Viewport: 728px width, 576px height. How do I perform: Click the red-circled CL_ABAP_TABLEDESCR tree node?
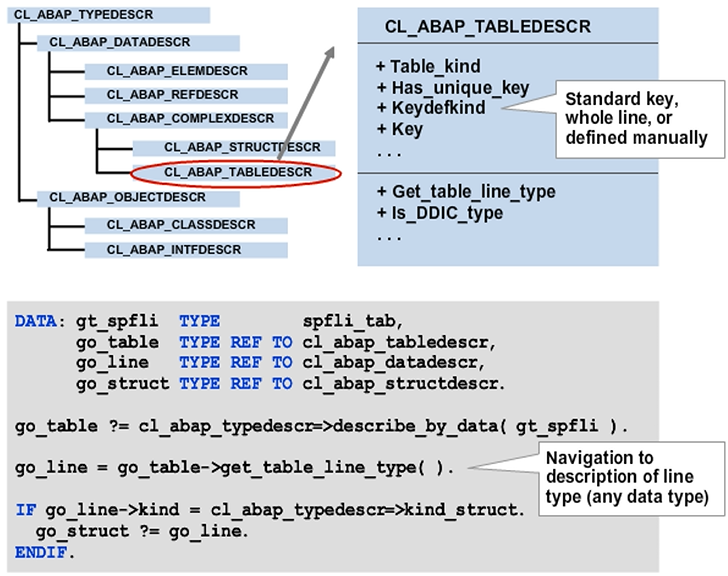[236, 172]
